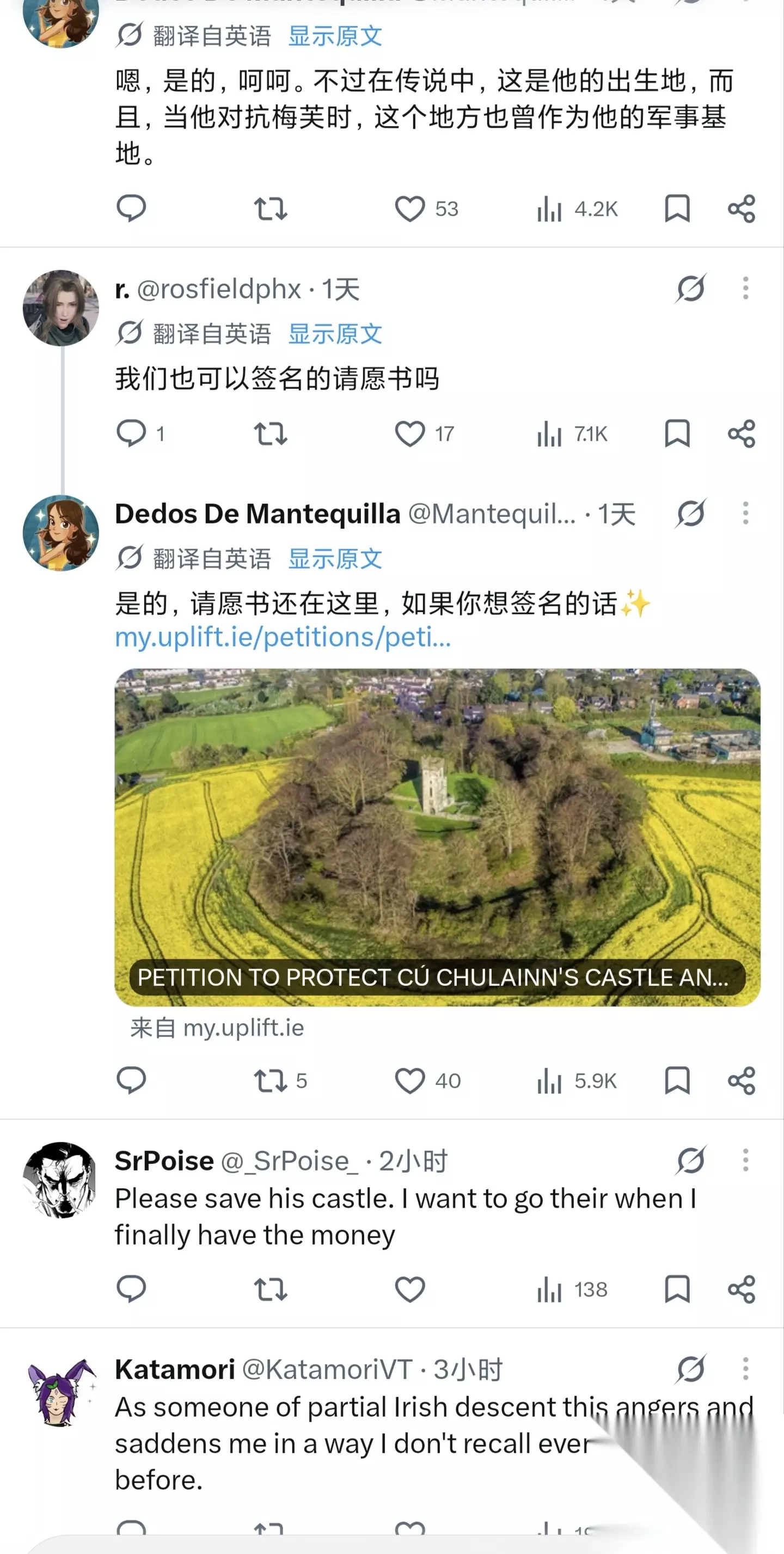Show original text of rosfieldphx's tweet
This screenshot has height=1554, width=784.
click(335, 333)
